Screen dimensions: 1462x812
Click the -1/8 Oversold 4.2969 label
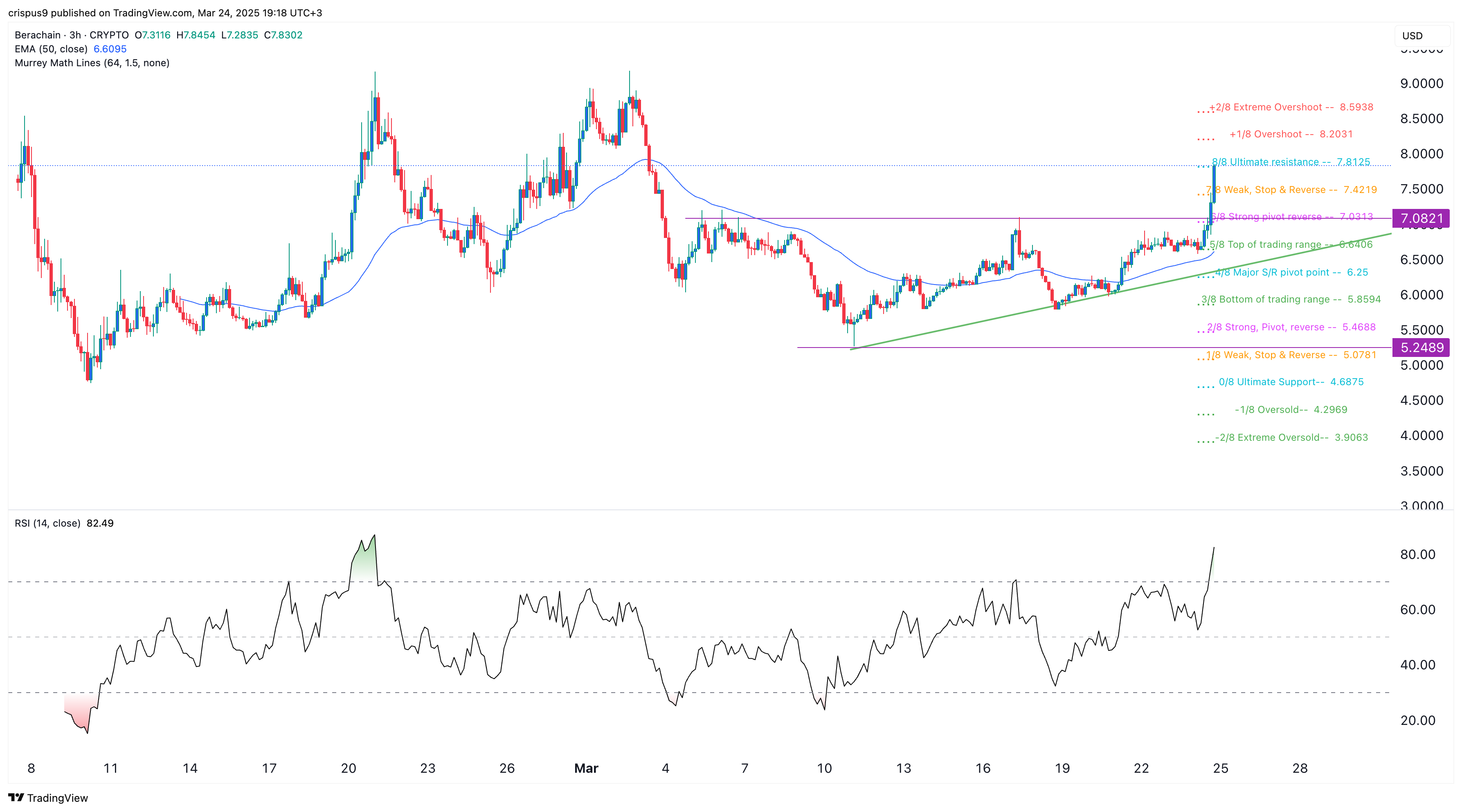tap(1291, 410)
